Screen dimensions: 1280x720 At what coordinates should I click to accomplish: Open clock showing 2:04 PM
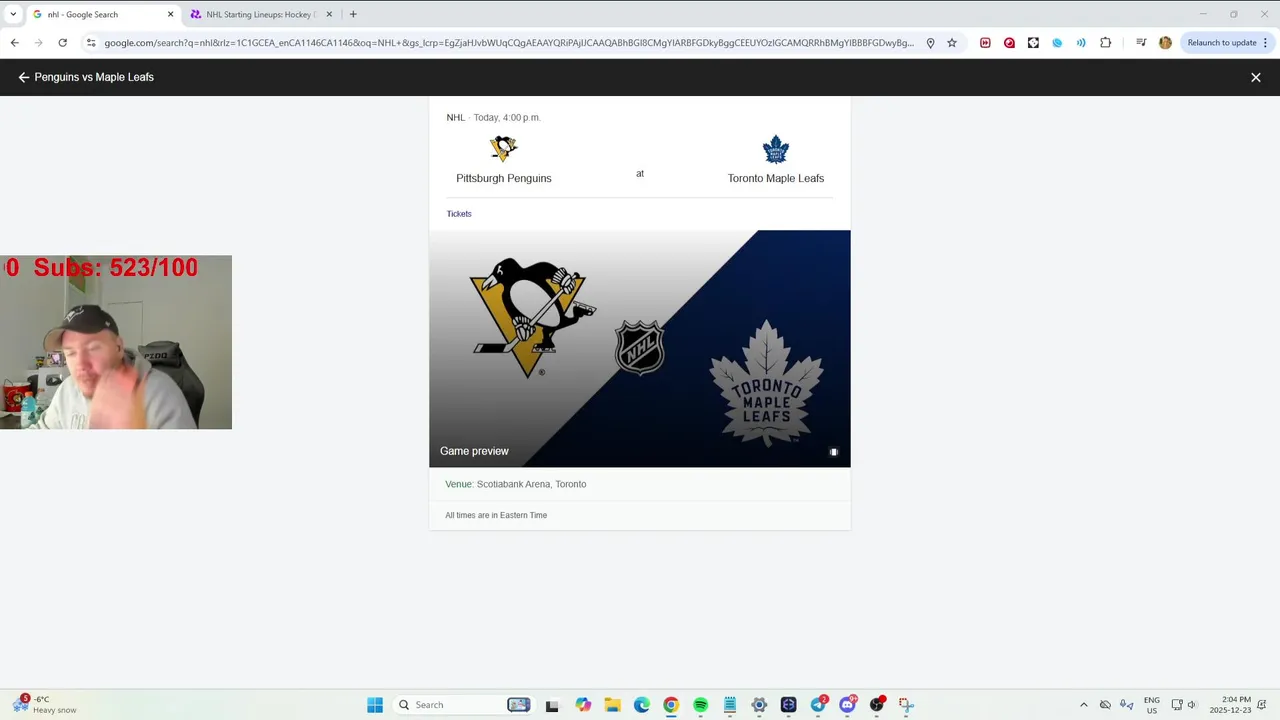[x=1230, y=705]
